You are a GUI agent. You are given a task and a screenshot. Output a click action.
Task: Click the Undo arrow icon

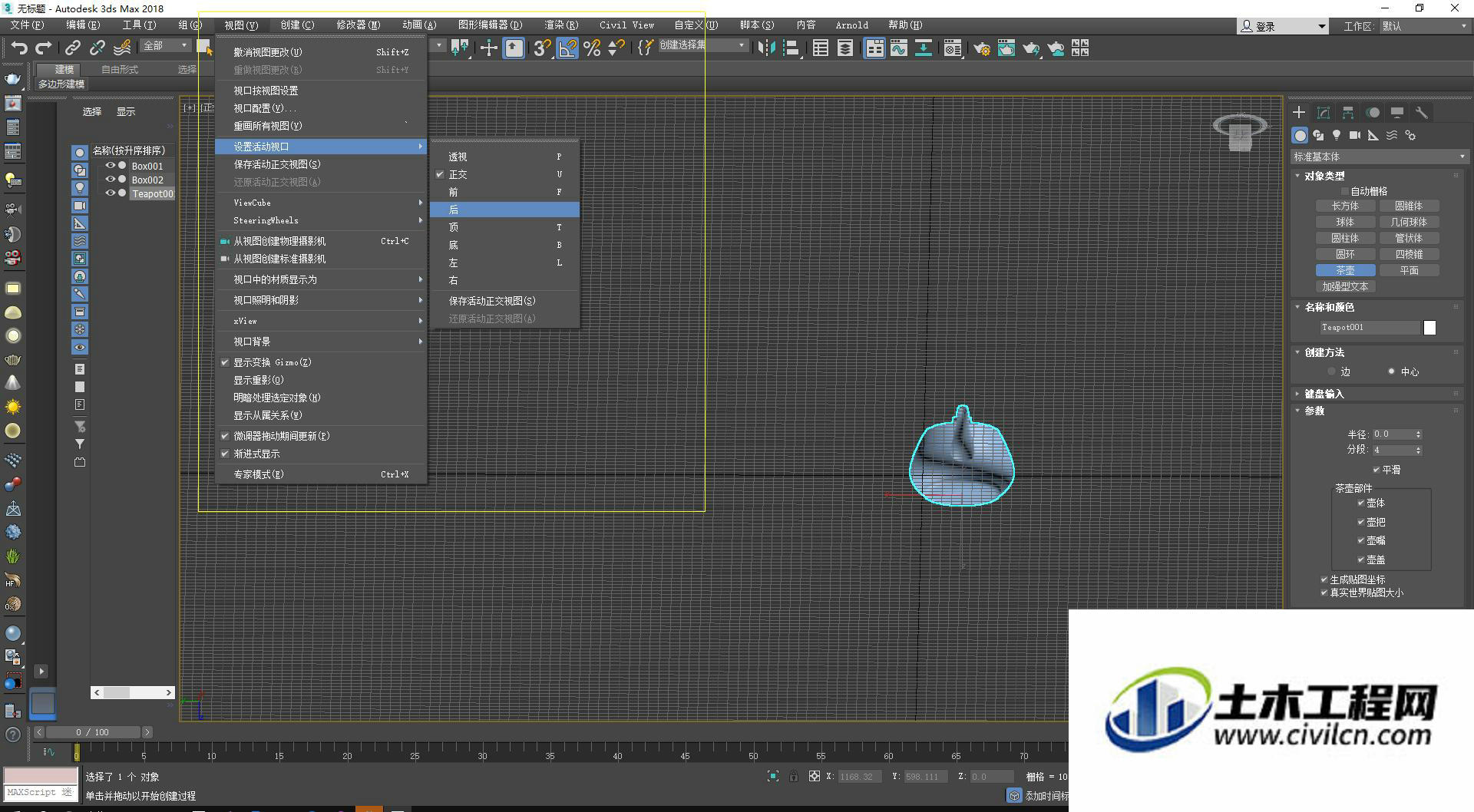click(x=18, y=48)
